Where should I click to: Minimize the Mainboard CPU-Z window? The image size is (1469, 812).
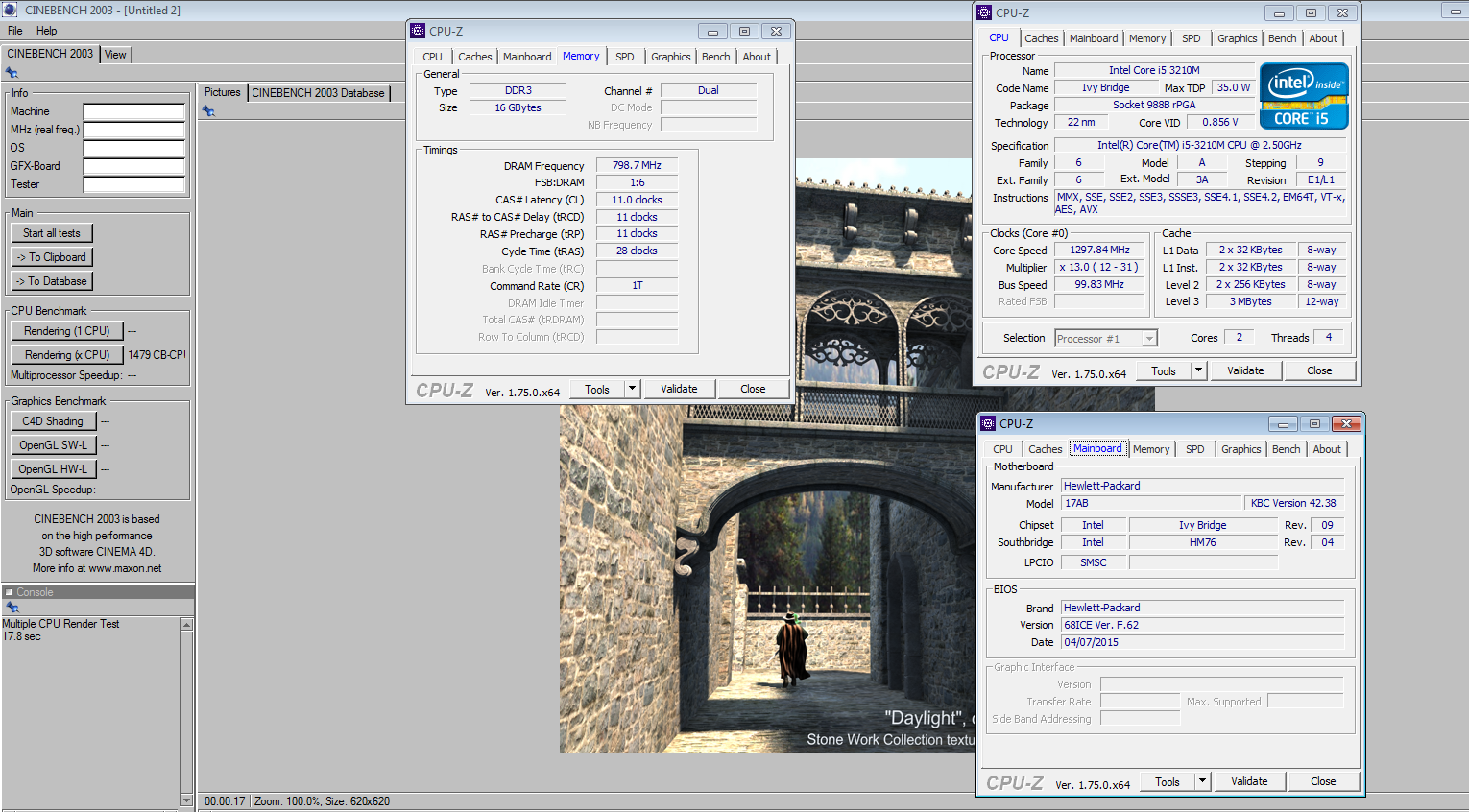(x=1283, y=423)
